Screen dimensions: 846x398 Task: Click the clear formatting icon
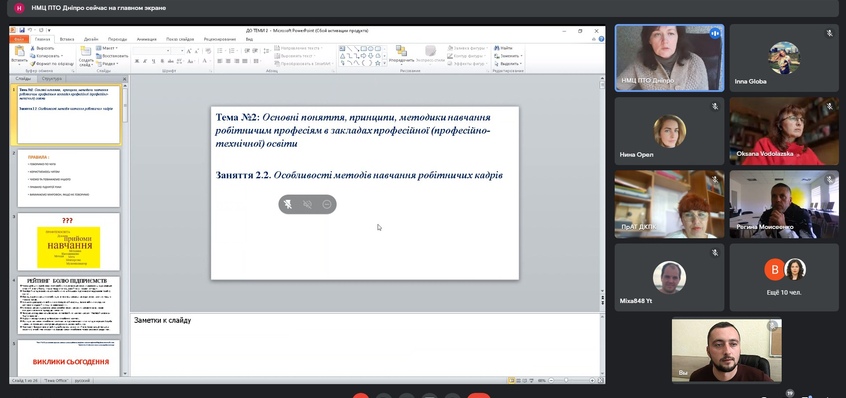tap(208, 51)
